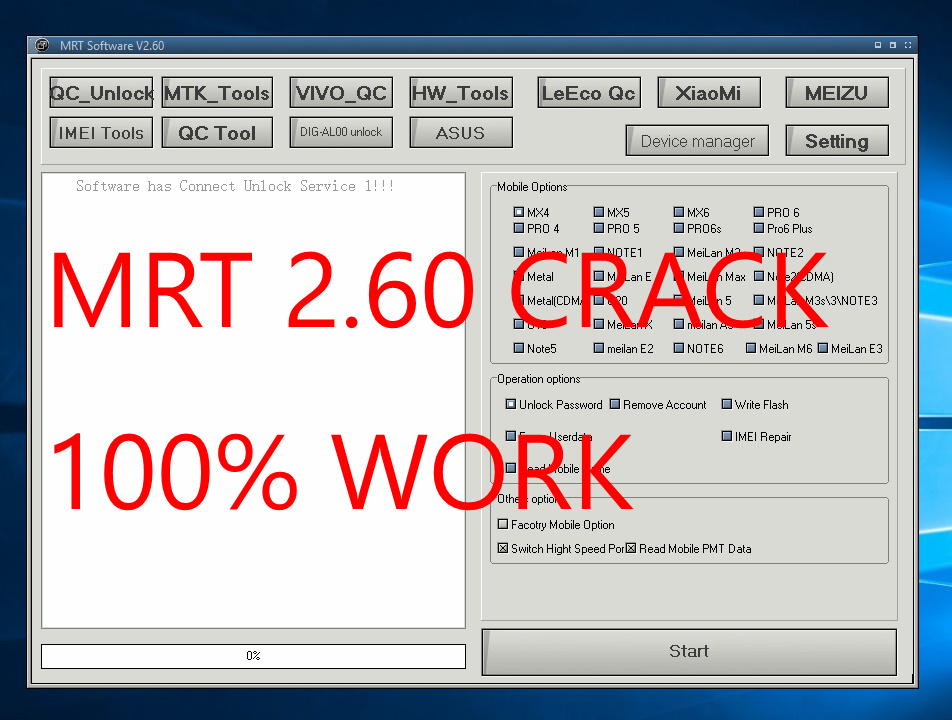Select the Metal(CDMA) checkbox
This screenshot has height=720, width=952.
[x=518, y=300]
